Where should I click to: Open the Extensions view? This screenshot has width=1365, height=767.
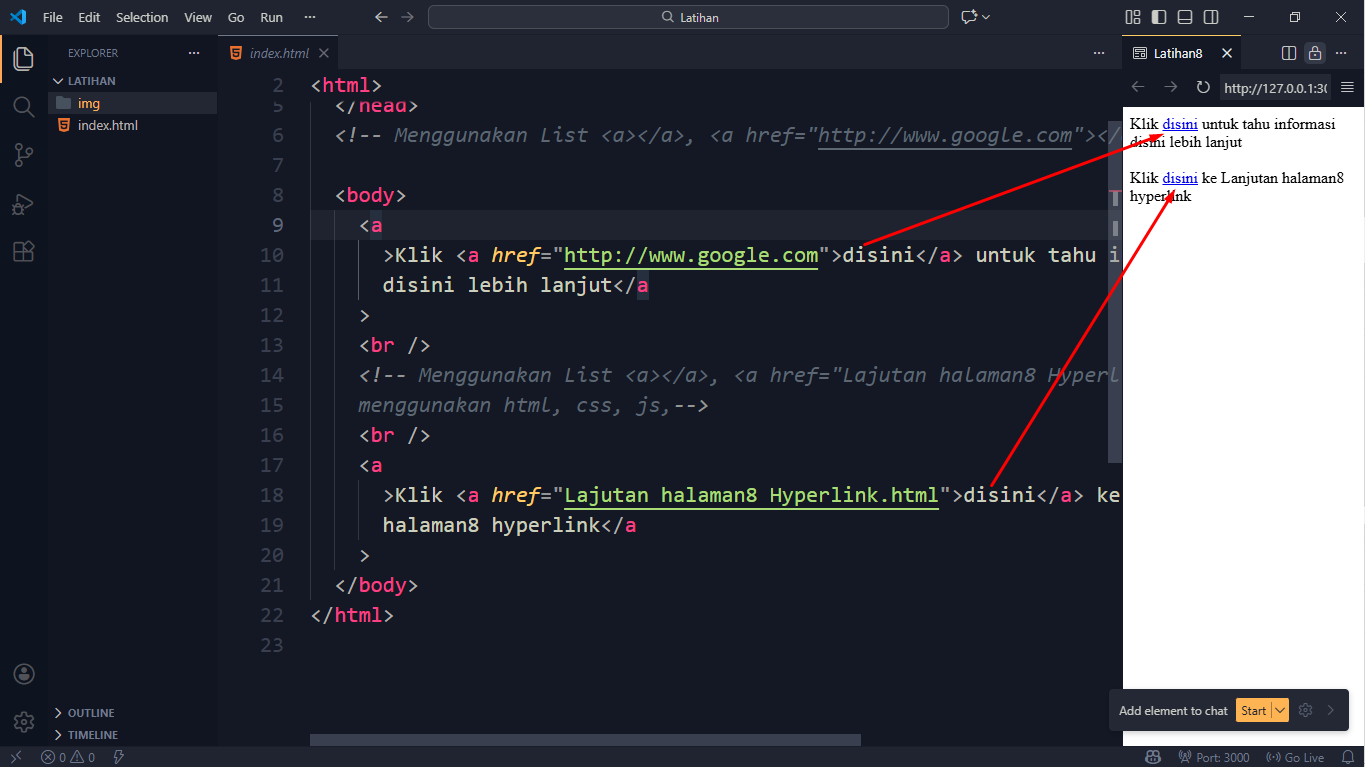23,252
